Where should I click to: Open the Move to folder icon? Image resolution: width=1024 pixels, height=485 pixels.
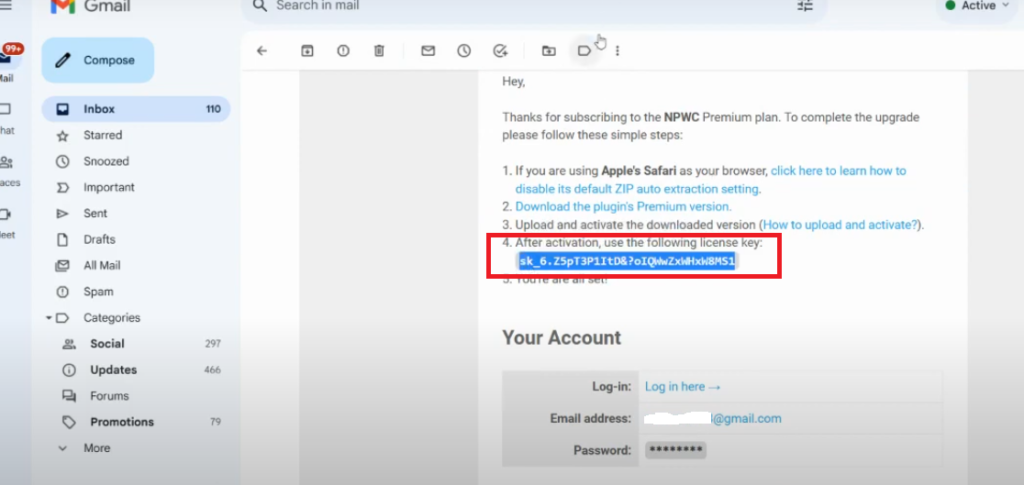(548, 51)
